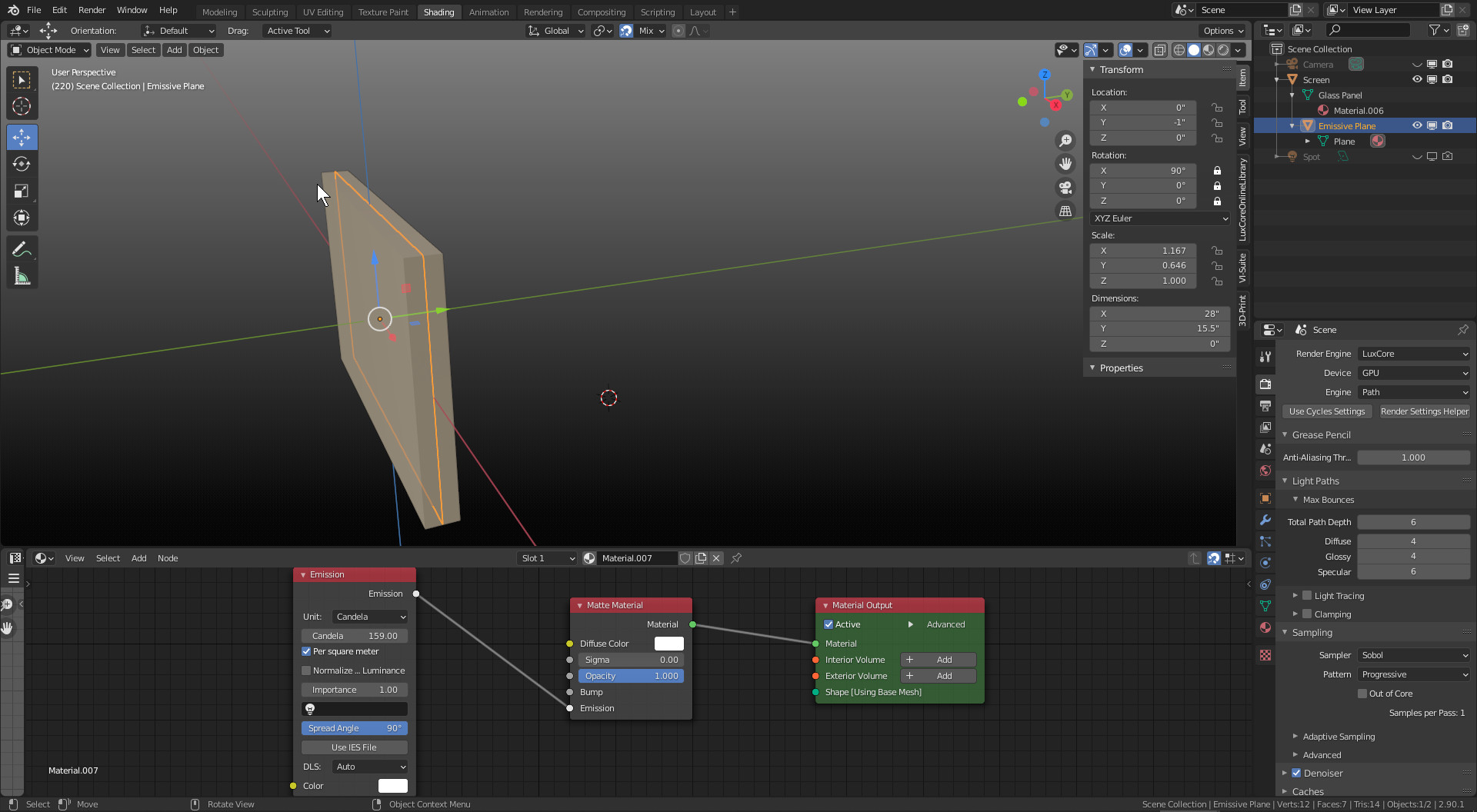Viewport: 1477px width, 812px height.
Task: Pin the Material.007 node tree
Action: [736, 558]
